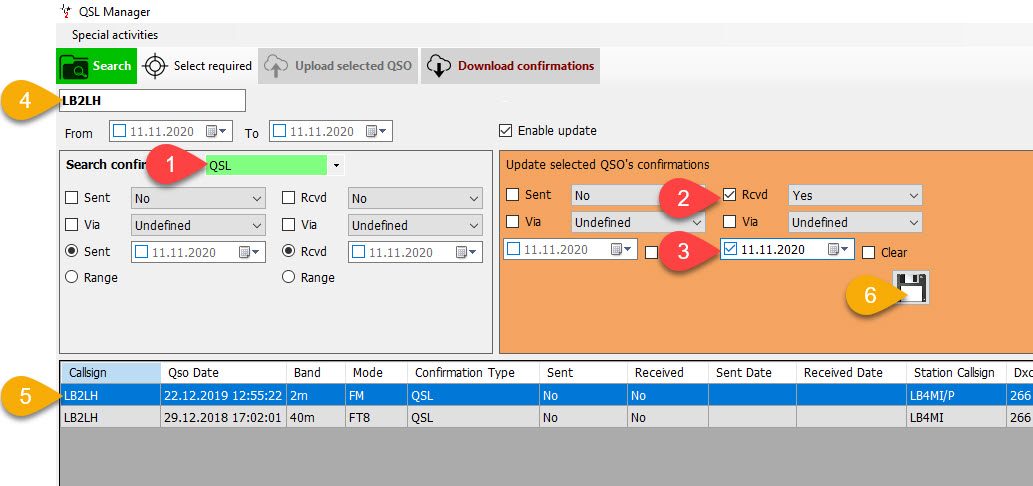Open Rcvd No dropdown in search panel
This screenshot has width=1033, height=486.
(415, 198)
